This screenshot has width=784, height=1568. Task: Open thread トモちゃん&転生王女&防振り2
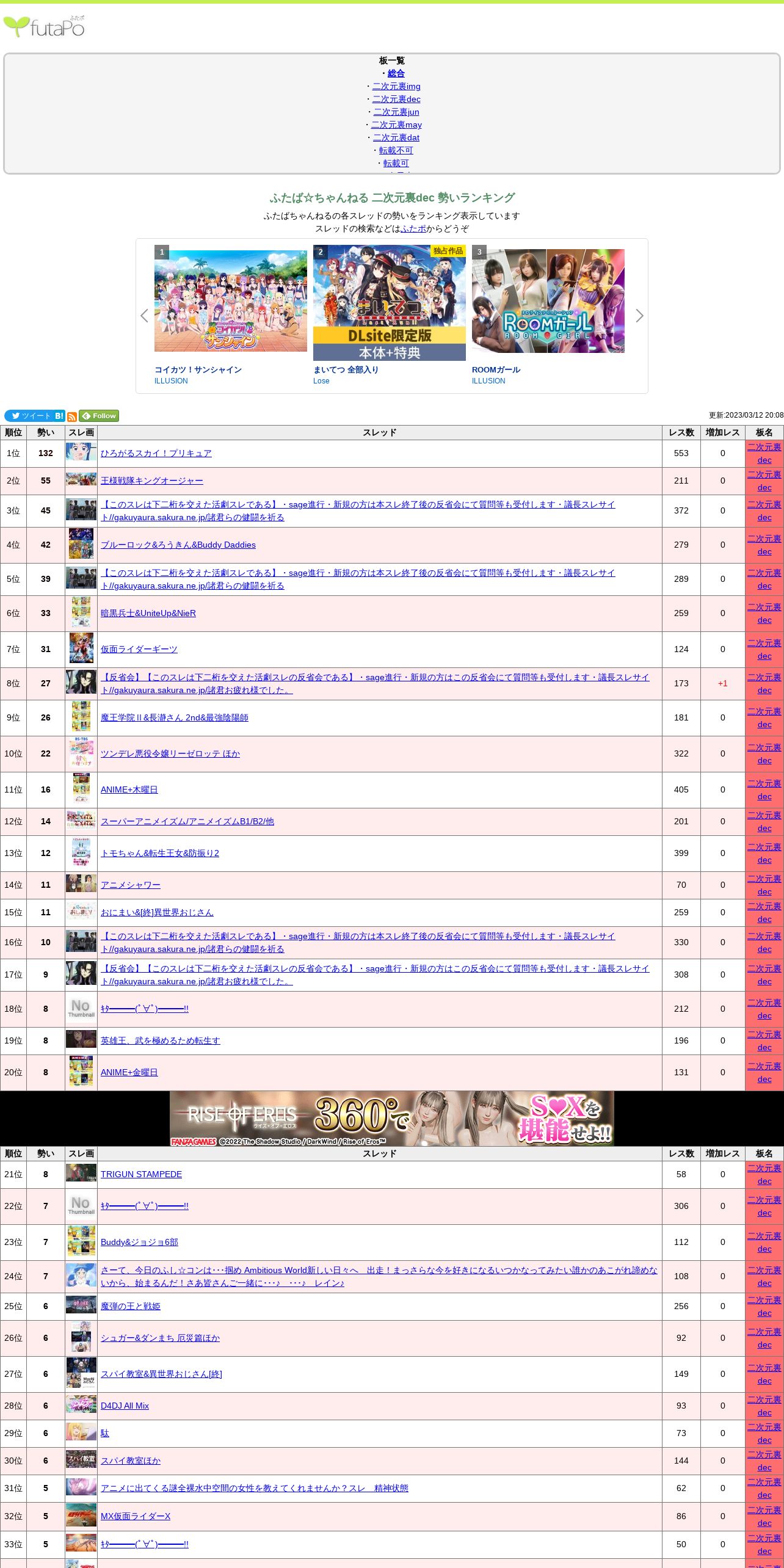pos(160,853)
